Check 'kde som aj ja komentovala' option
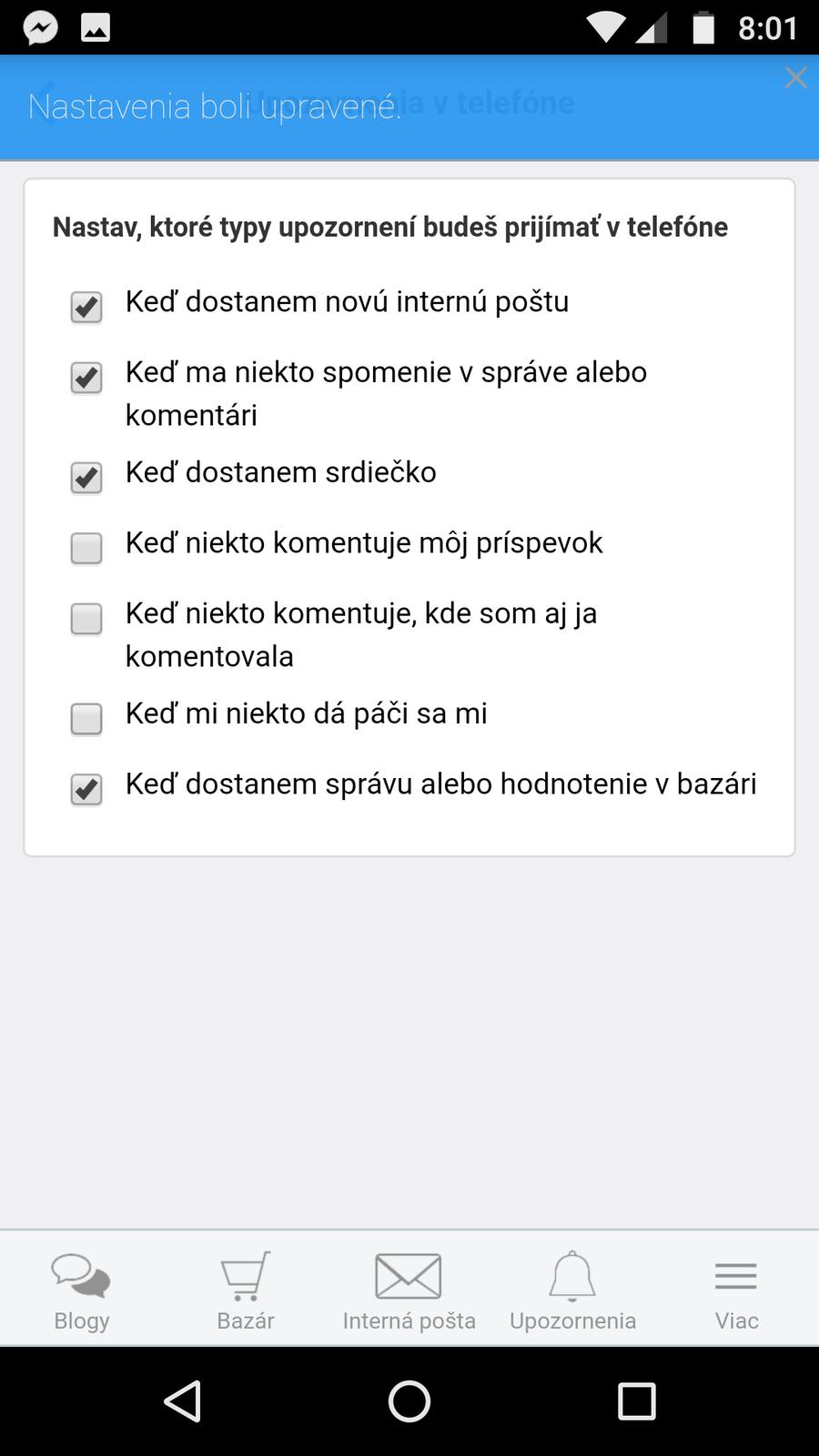 point(86,619)
